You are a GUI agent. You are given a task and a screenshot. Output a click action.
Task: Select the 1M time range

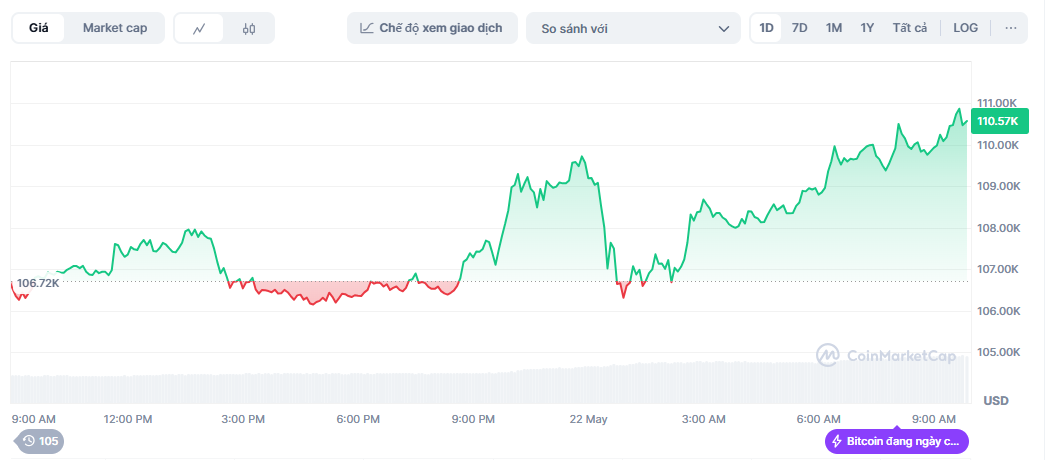(x=833, y=28)
